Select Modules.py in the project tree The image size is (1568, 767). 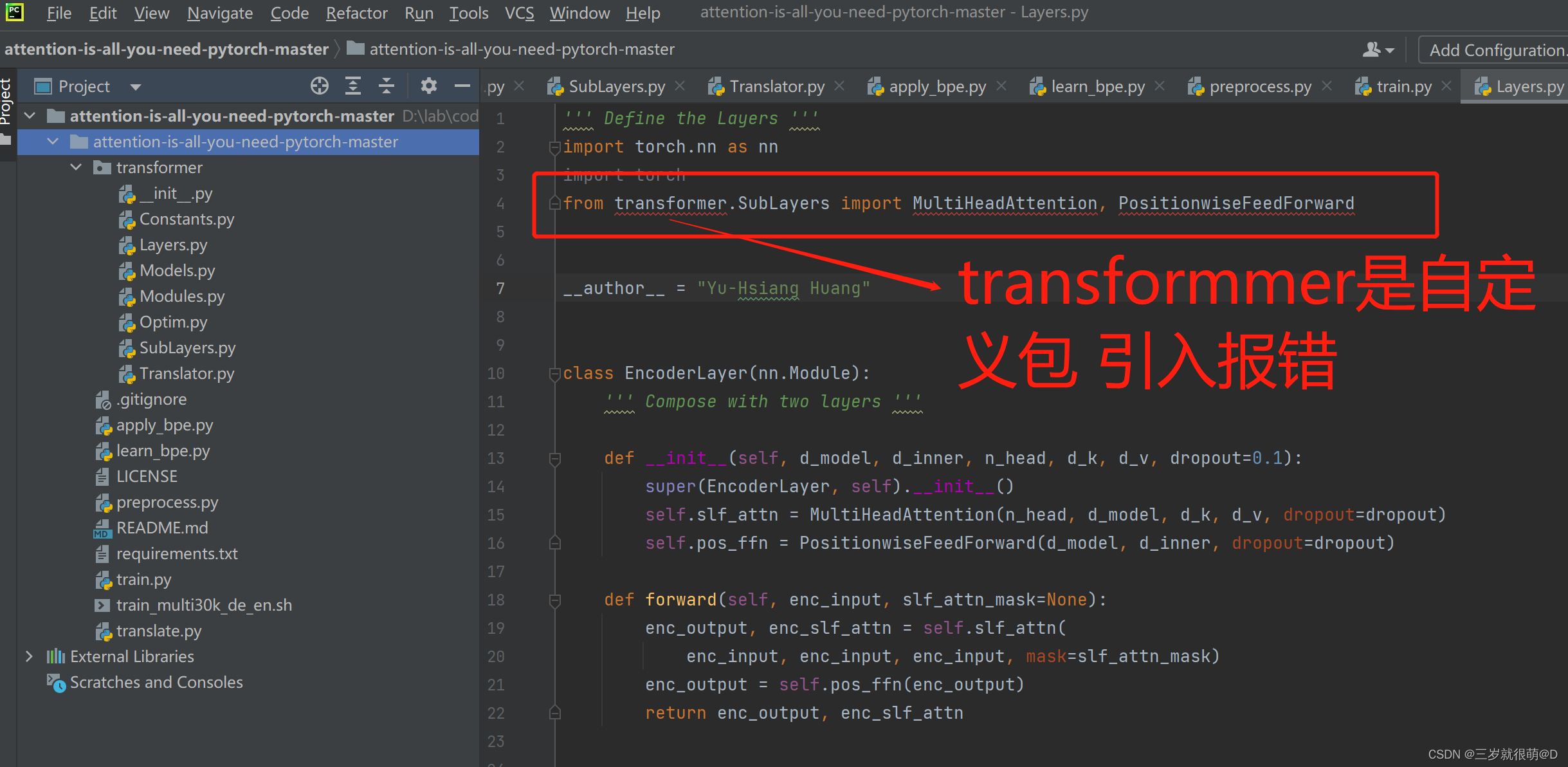[172, 296]
